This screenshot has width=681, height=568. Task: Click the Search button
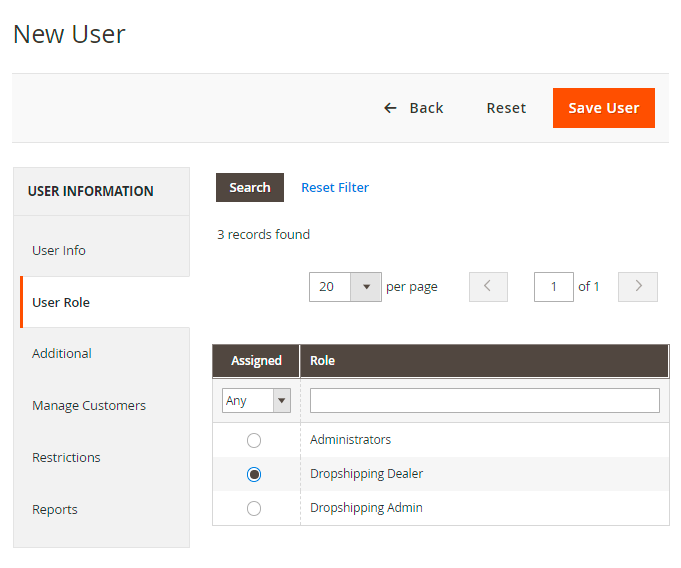pos(250,187)
